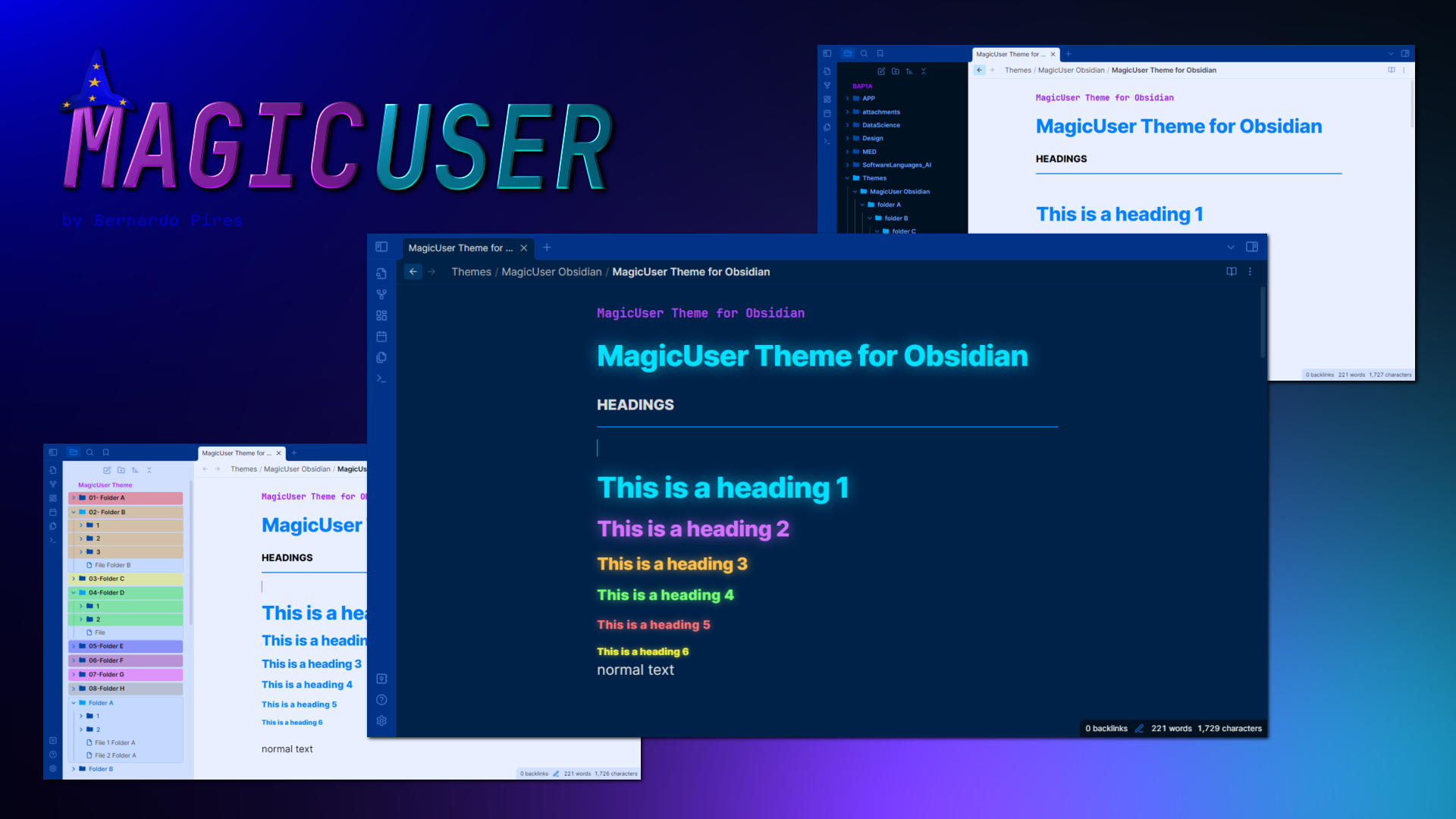Toggle the left sidebar in the dark window
Image resolution: width=1456 pixels, height=819 pixels.
coord(381,247)
